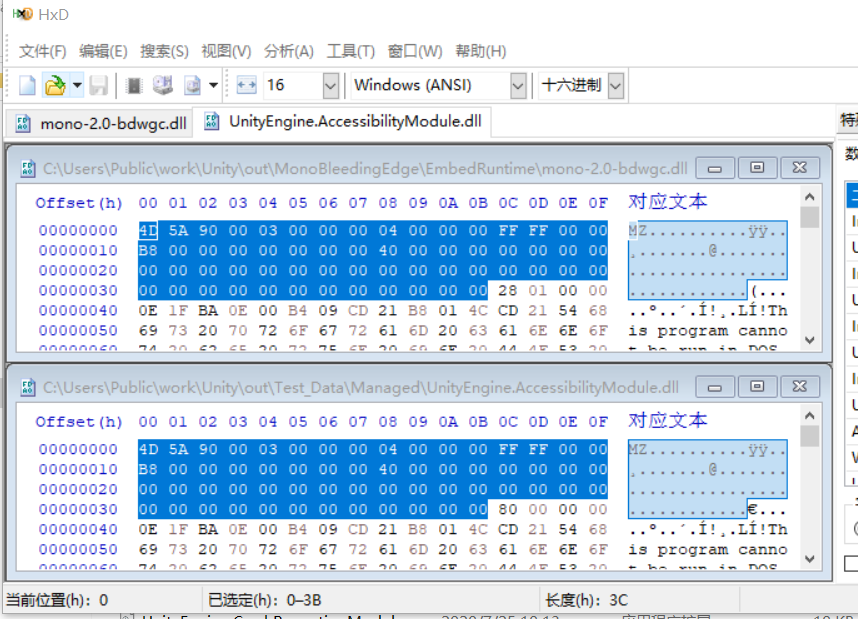Click the New file icon
Viewport: 858px width, 619px height.
(27, 86)
